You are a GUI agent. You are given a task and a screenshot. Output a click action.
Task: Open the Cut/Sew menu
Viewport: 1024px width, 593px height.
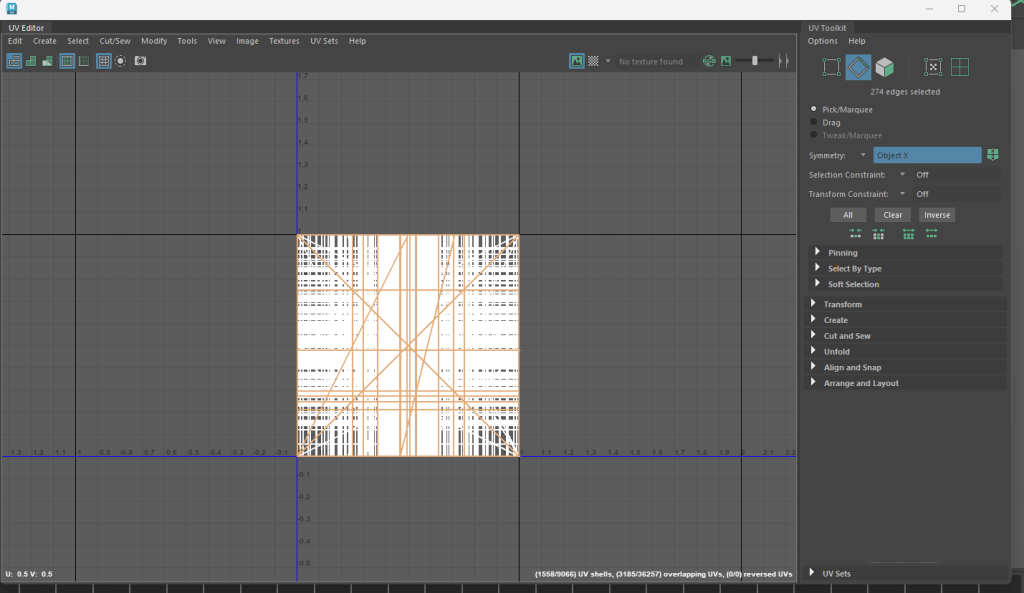(x=114, y=41)
